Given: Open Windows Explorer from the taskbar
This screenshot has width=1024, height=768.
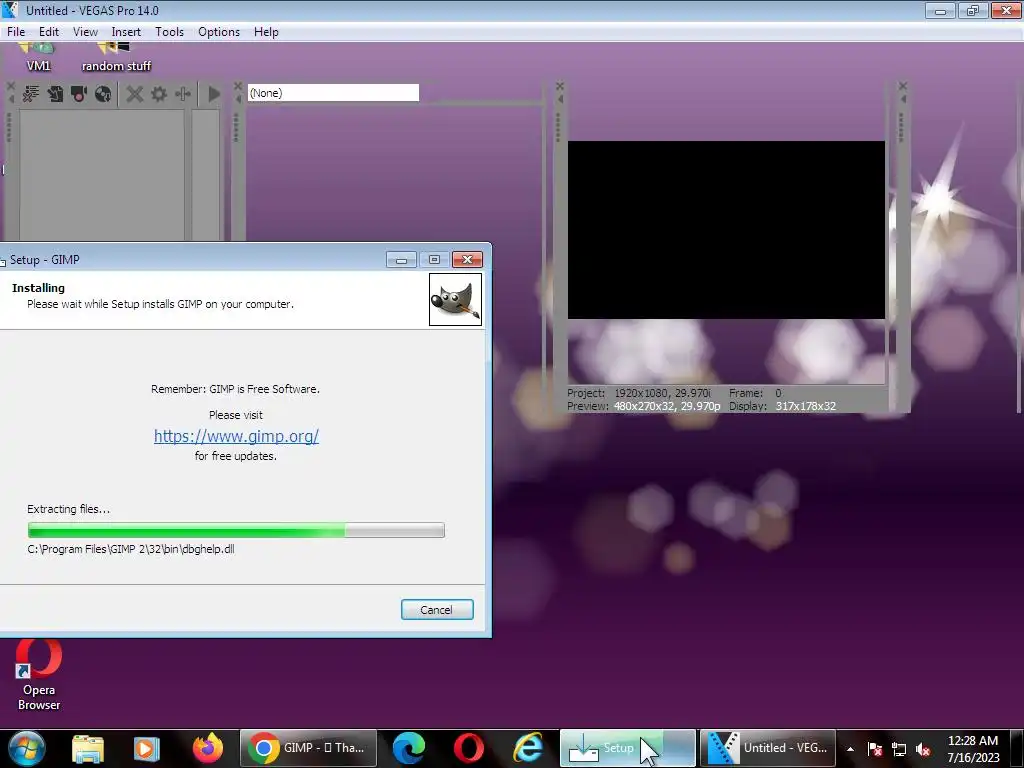Looking at the screenshot, I should coord(88,748).
